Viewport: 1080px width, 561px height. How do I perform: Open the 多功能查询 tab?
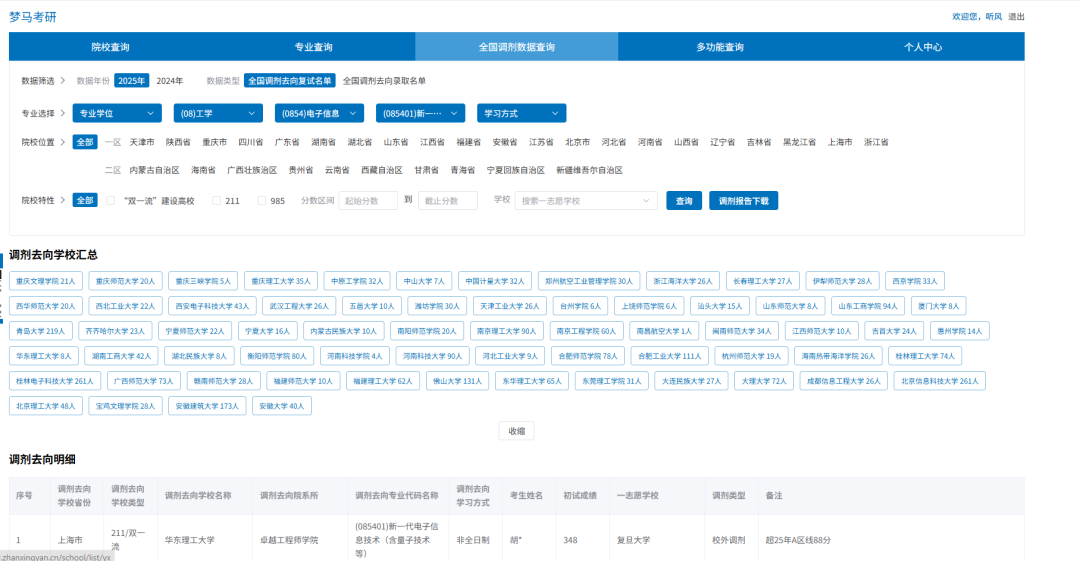coord(720,47)
